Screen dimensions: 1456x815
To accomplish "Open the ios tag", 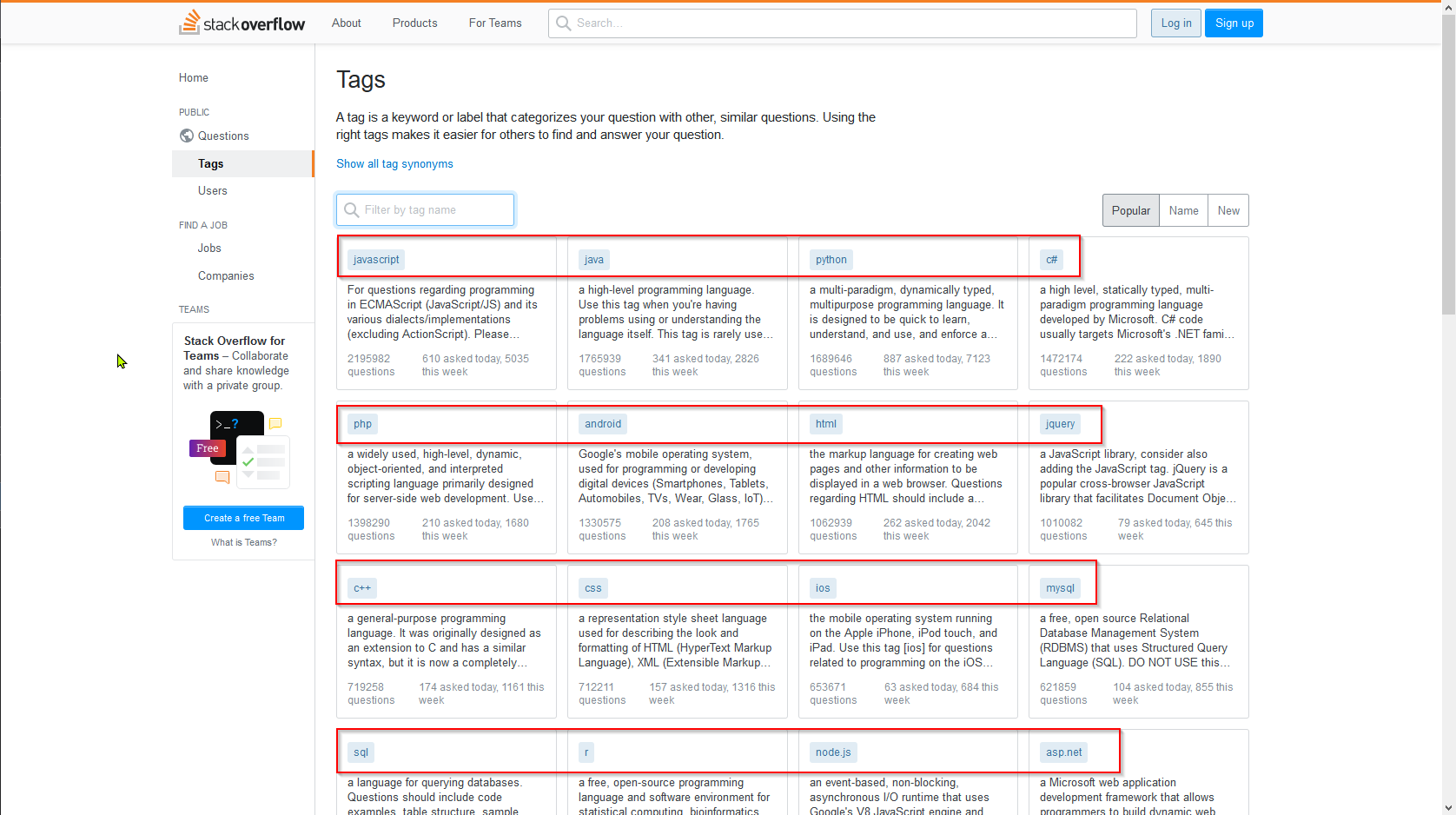I will point(823,588).
